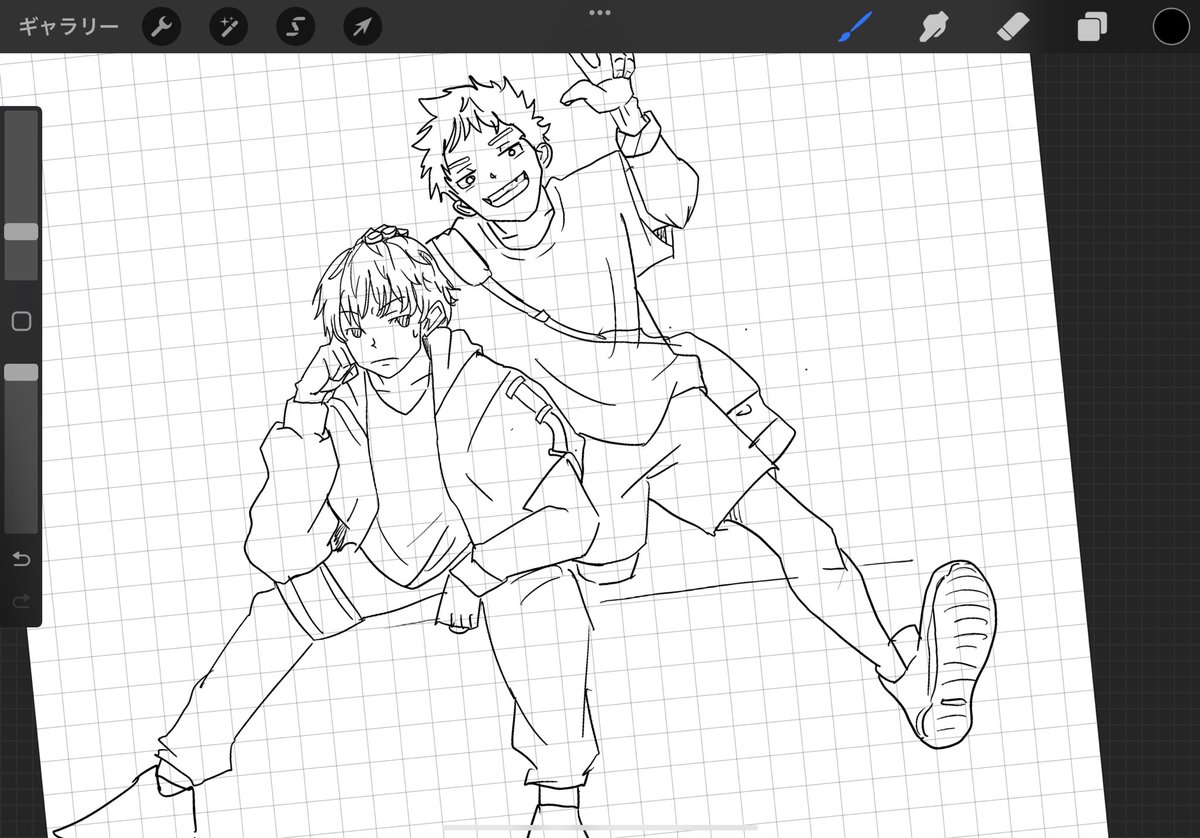The height and width of the screenshot is (838, 1200).
Task: Select the blue Brush tool
Action: pos(855,27)
